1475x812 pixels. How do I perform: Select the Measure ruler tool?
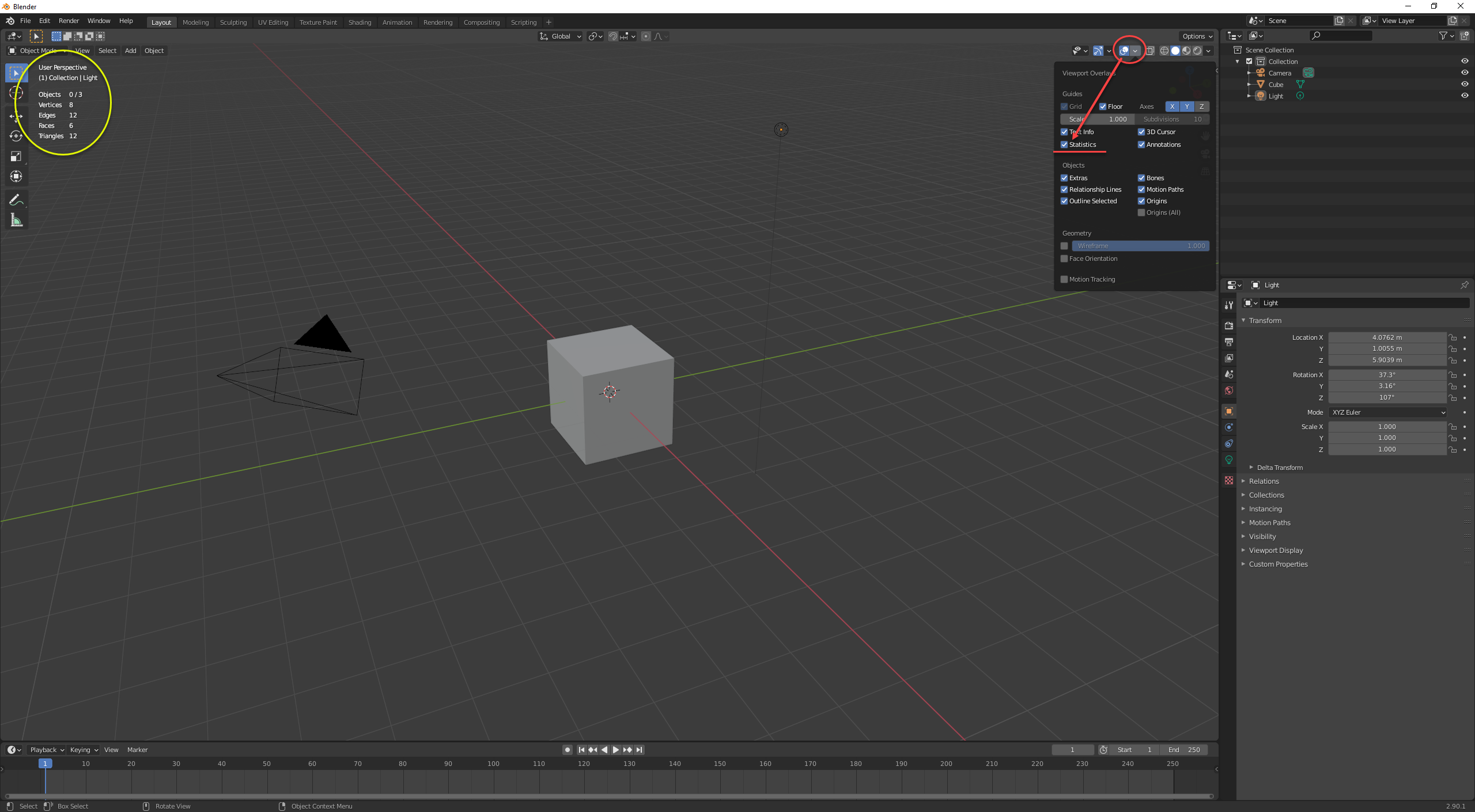16,220
